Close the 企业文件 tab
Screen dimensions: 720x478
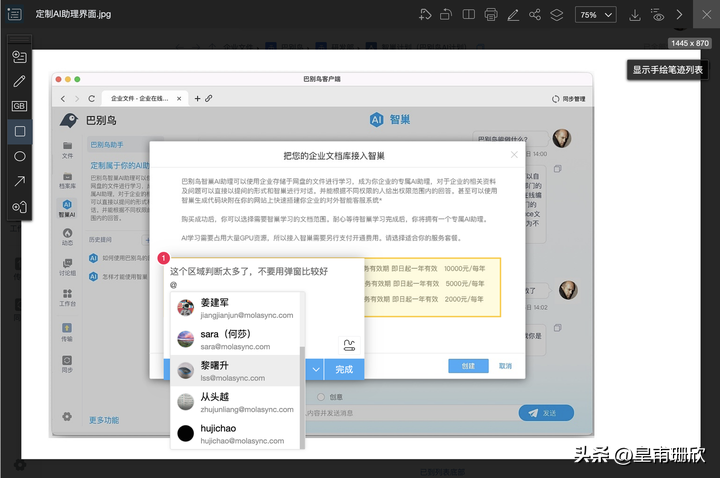(179, 98)
